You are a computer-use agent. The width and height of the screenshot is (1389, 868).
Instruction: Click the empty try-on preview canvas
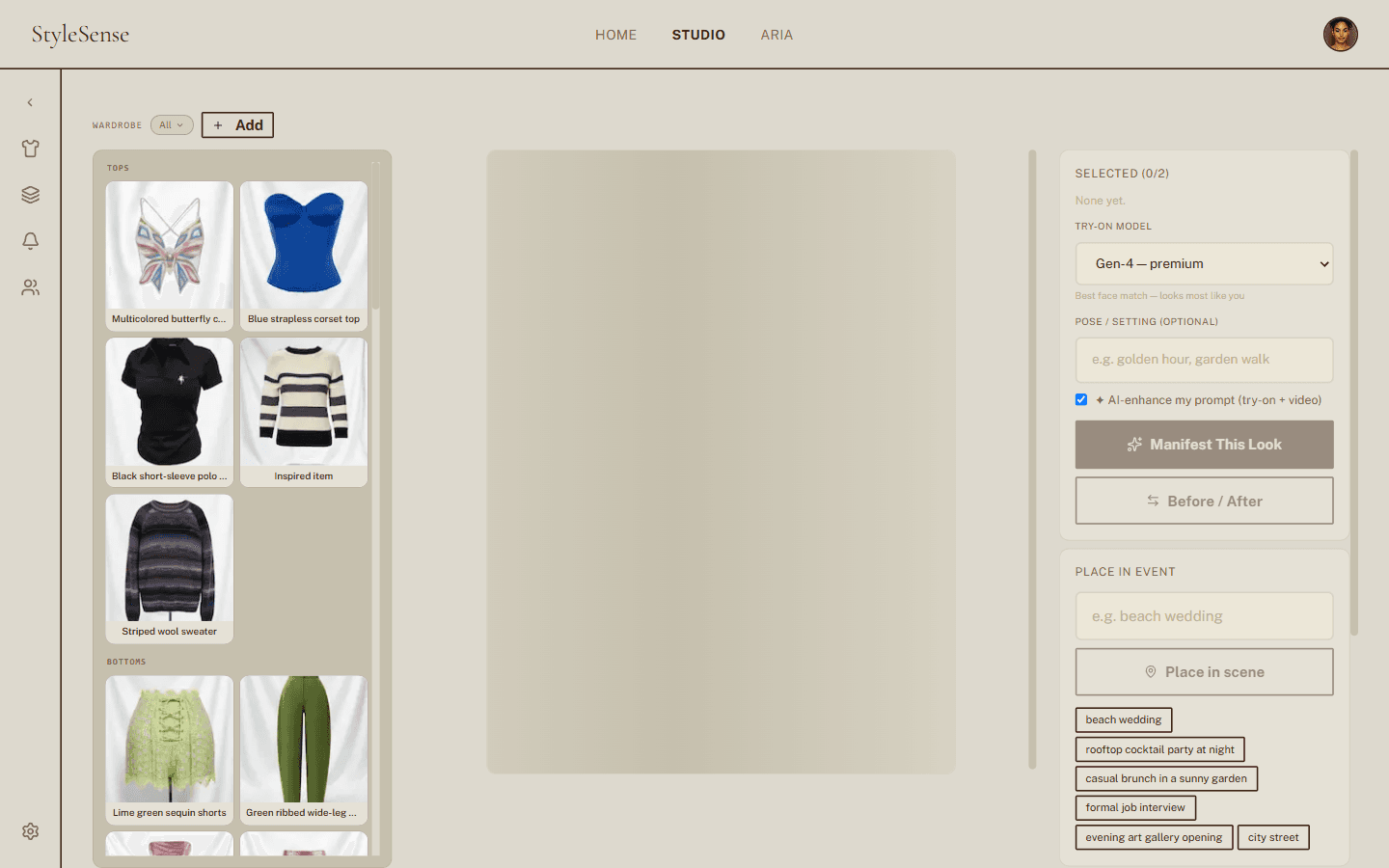[x=721, y=462]
